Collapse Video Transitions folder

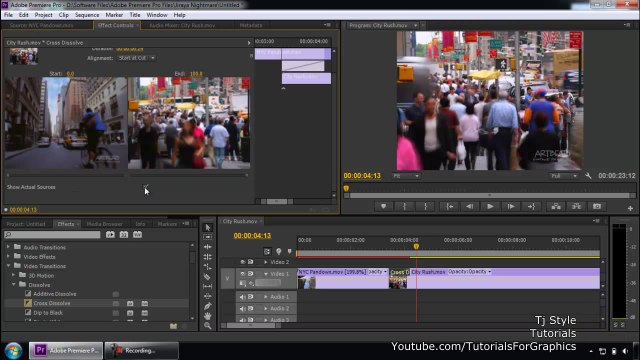pos(8,266)
